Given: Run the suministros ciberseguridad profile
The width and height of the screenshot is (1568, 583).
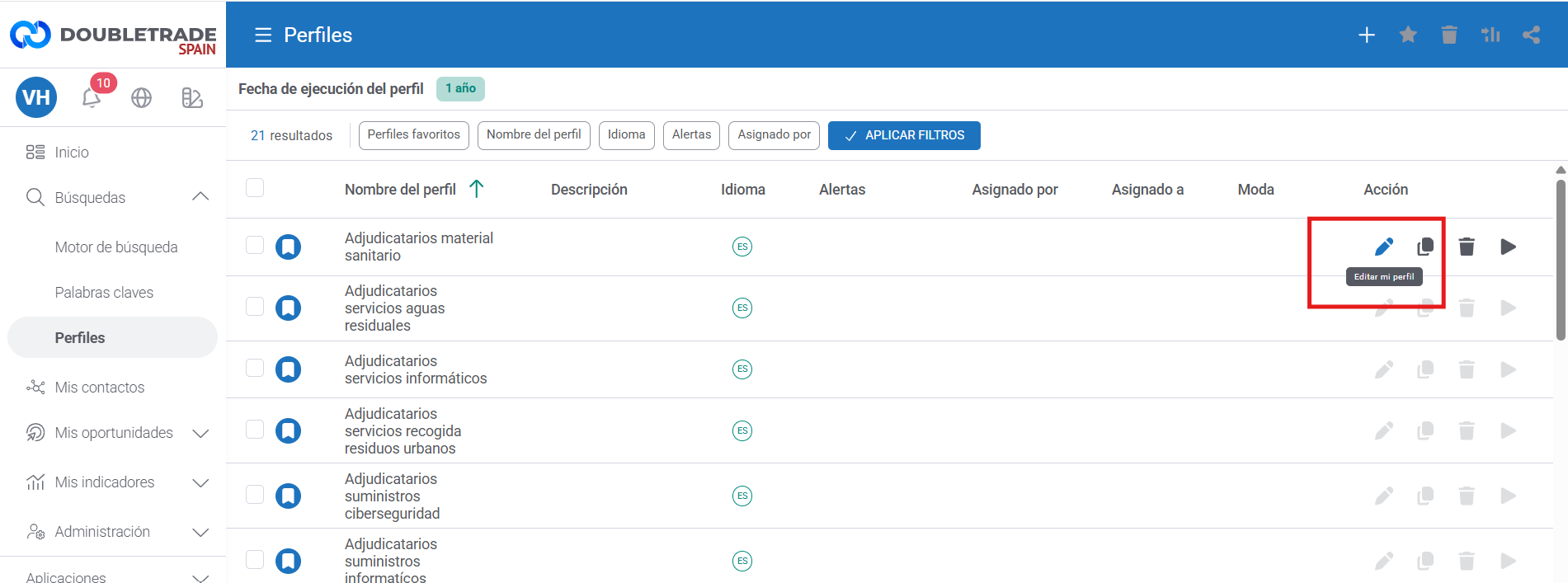Looking at the screenshot, I should point(1508,496).
